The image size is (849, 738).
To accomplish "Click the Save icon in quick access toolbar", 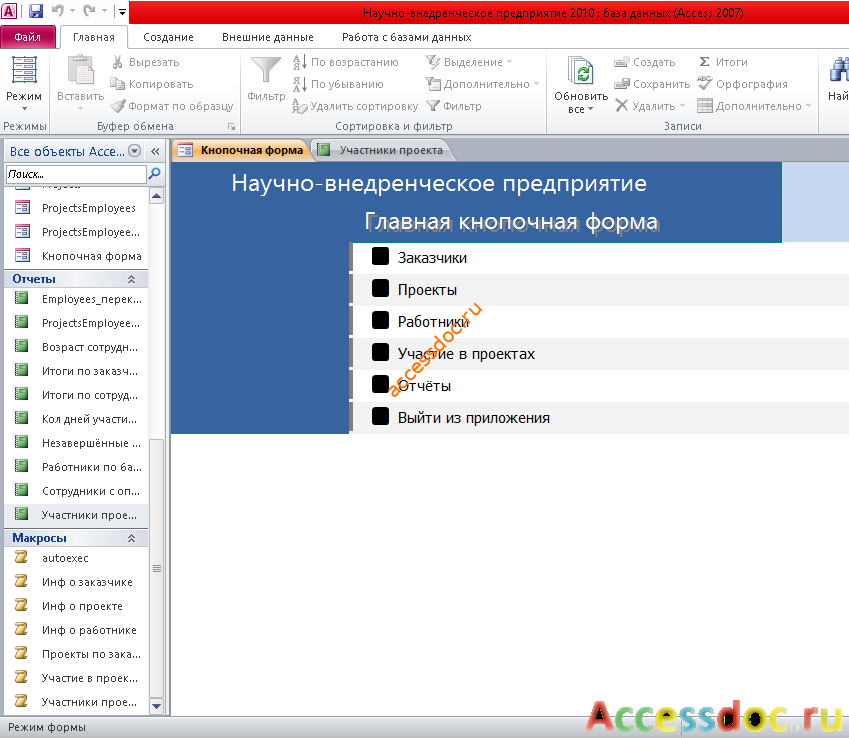I will (36, 10).
